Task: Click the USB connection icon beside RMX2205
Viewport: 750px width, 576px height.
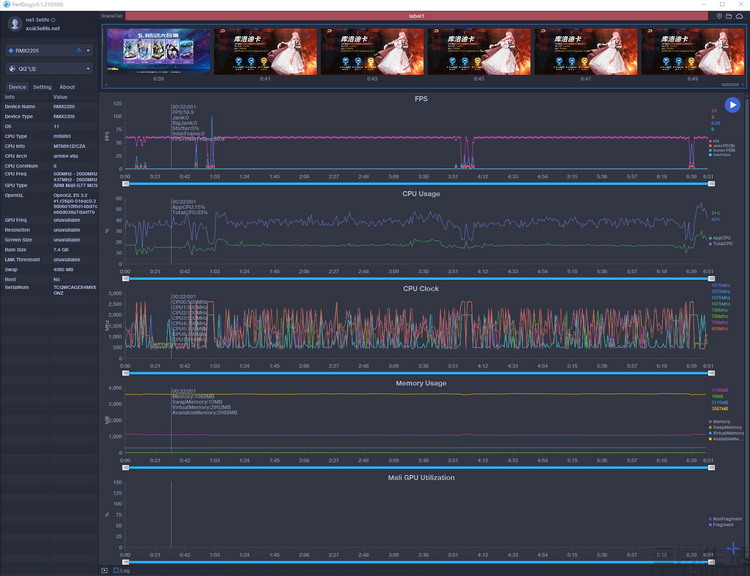Action: pos(79,50)
